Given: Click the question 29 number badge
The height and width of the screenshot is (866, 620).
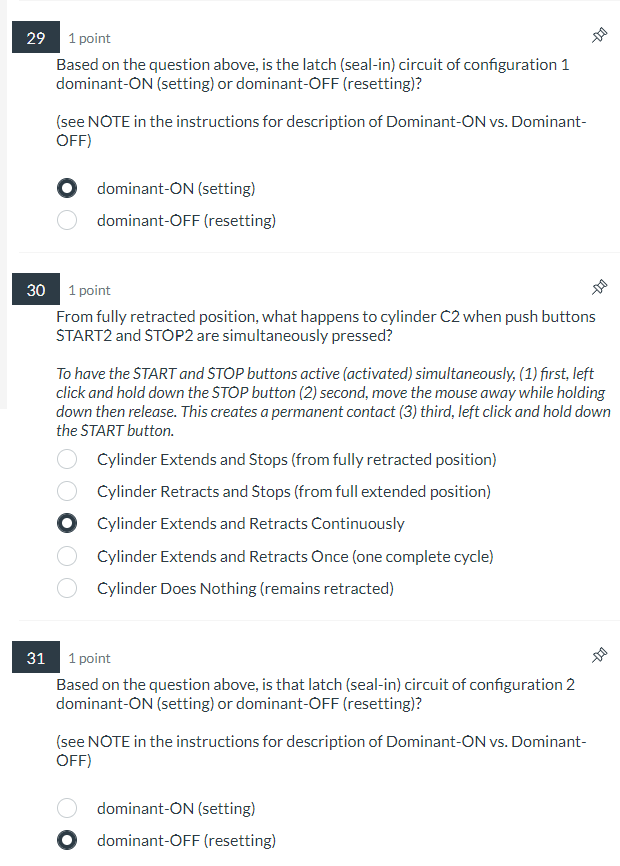Looking at the screenshot, I should 35,37.
